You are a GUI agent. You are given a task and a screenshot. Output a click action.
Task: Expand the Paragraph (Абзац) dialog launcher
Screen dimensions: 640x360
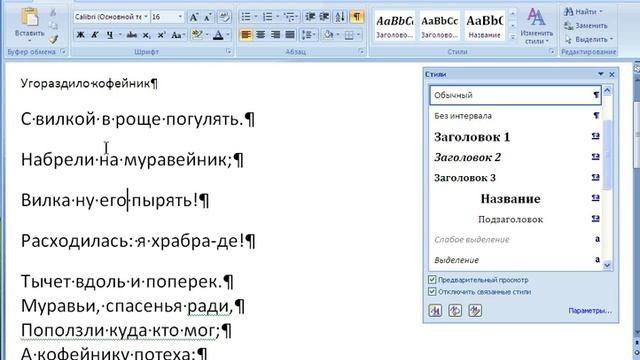point(361,52)
